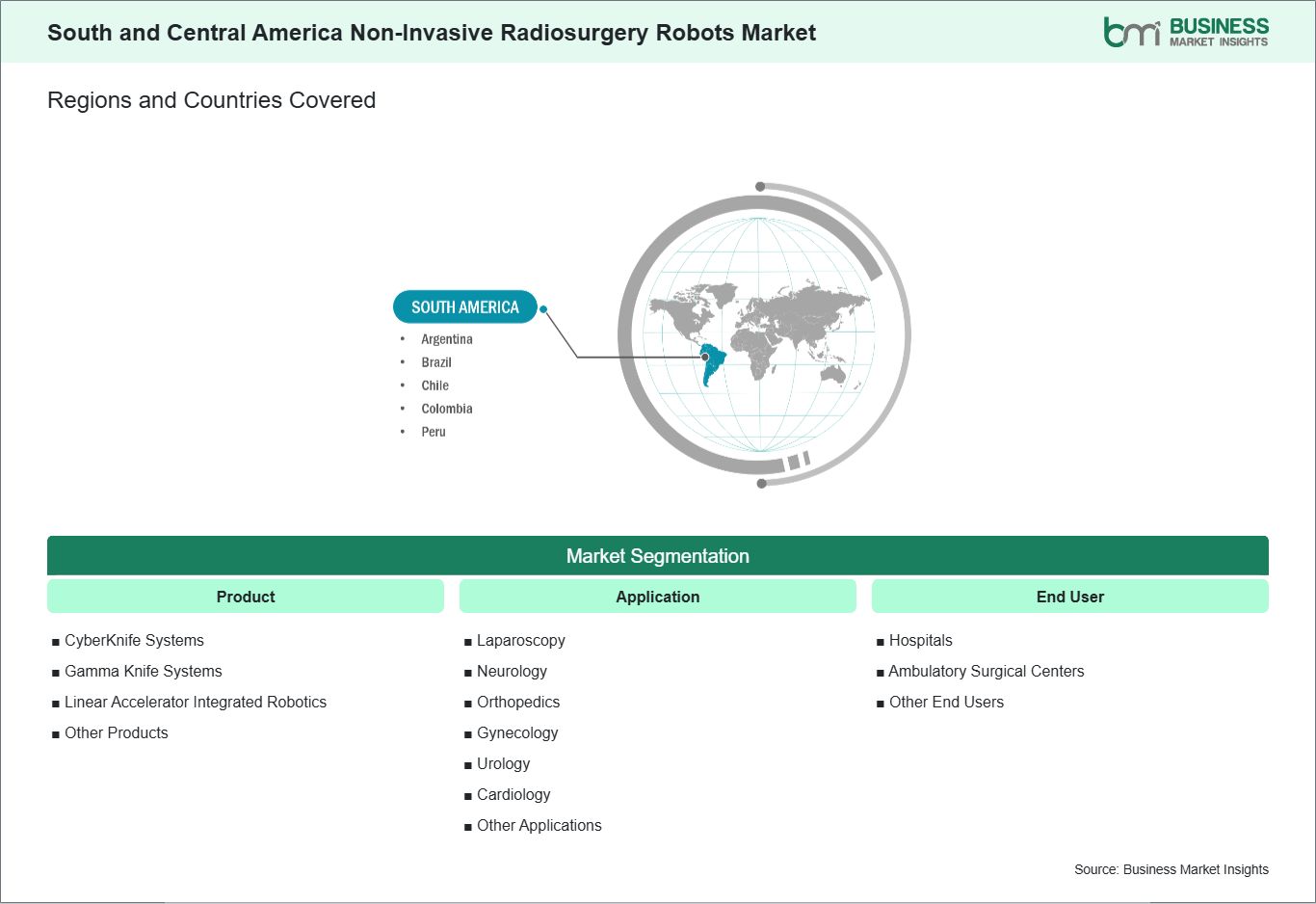Viewport: 1316px width, 904px height.
Task: Click the Brazil country entry
Action: click(x=436, y=362)
